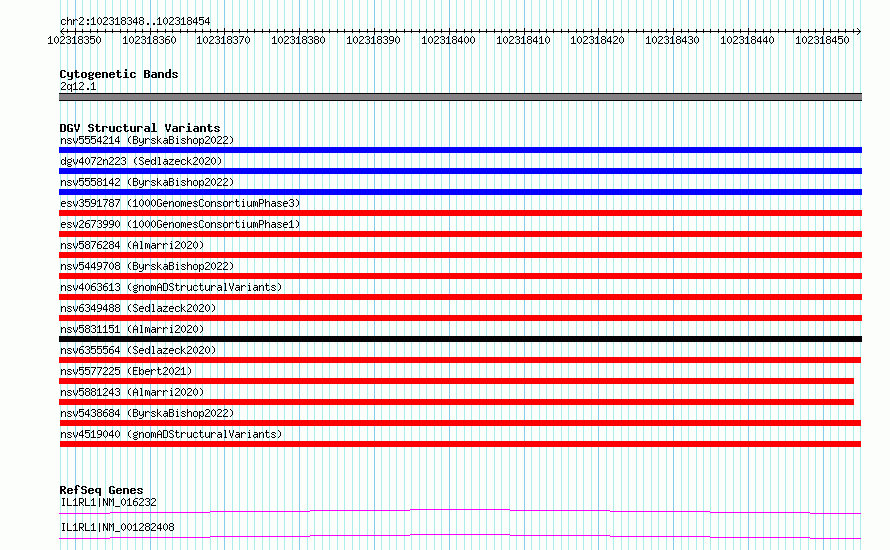Click the blue bar for nsv5558142
The image size is (890, 550).
tap(460, 192)
